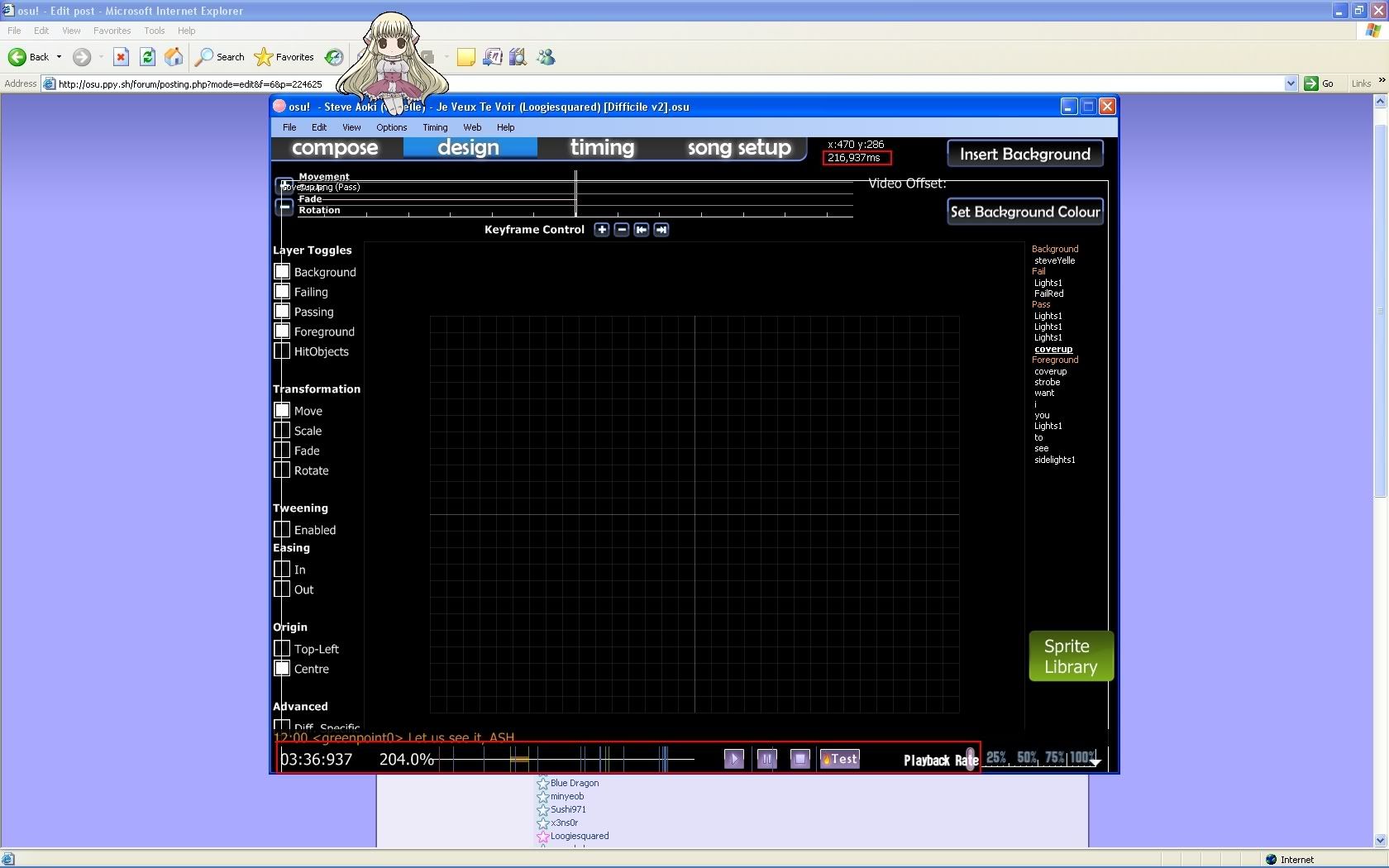Enable the Scale transformation checkbox
This screenshot has height=868, width=1389.
click(x=282, y=430)
